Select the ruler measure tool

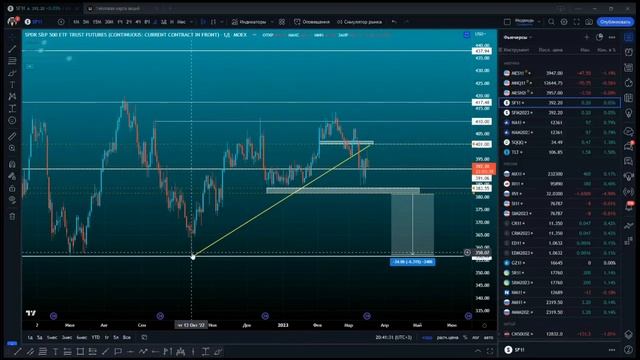pos(12,136)
